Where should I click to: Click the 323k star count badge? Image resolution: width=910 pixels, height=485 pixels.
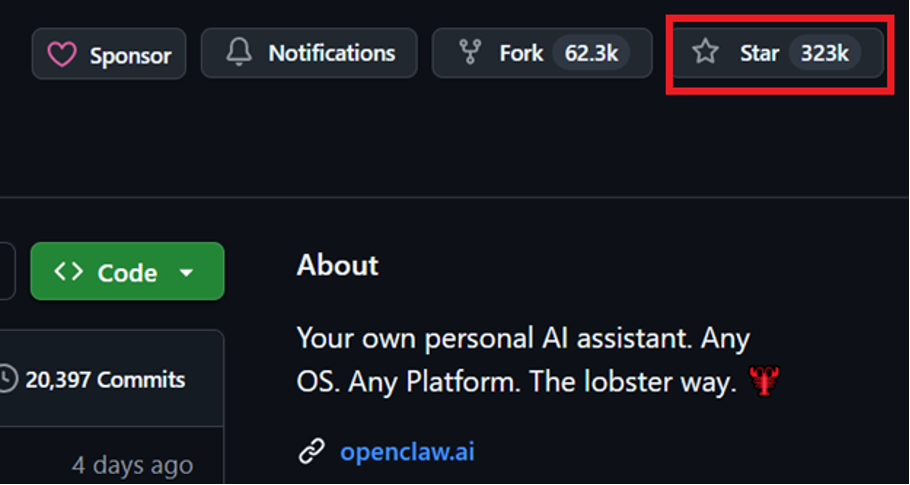pyautogui.click(x=824, y=53)
